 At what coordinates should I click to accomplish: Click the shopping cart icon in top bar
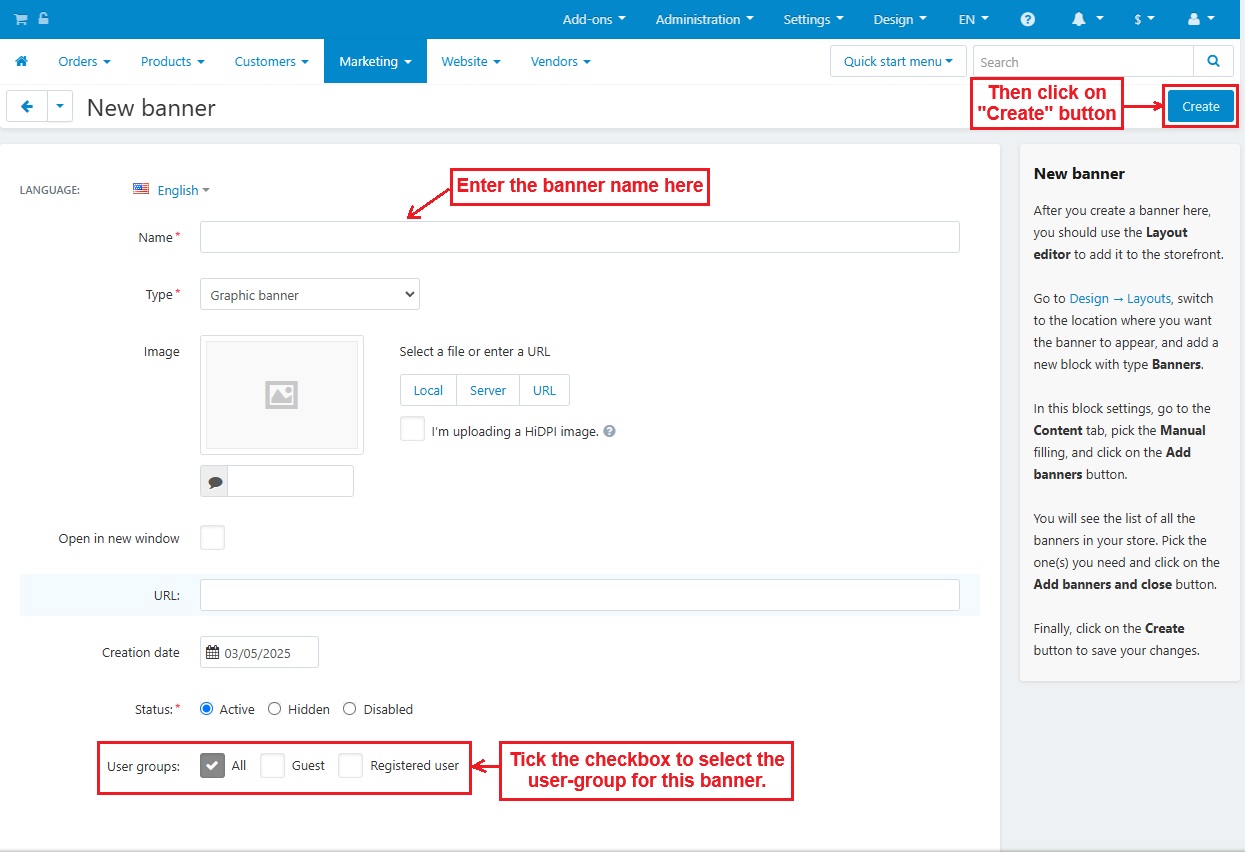coord(20,19)
